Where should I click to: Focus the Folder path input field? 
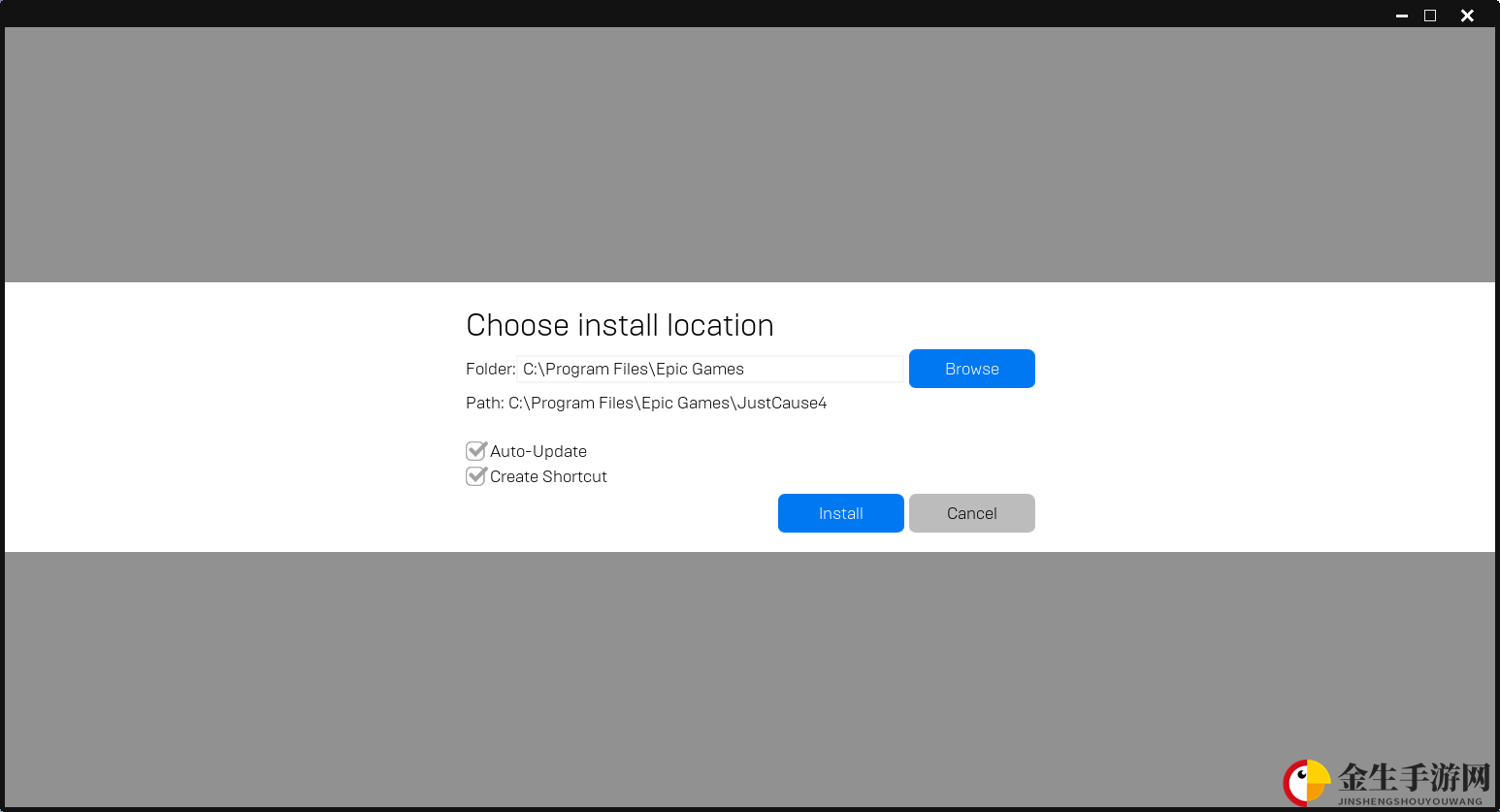click(710, 369)
